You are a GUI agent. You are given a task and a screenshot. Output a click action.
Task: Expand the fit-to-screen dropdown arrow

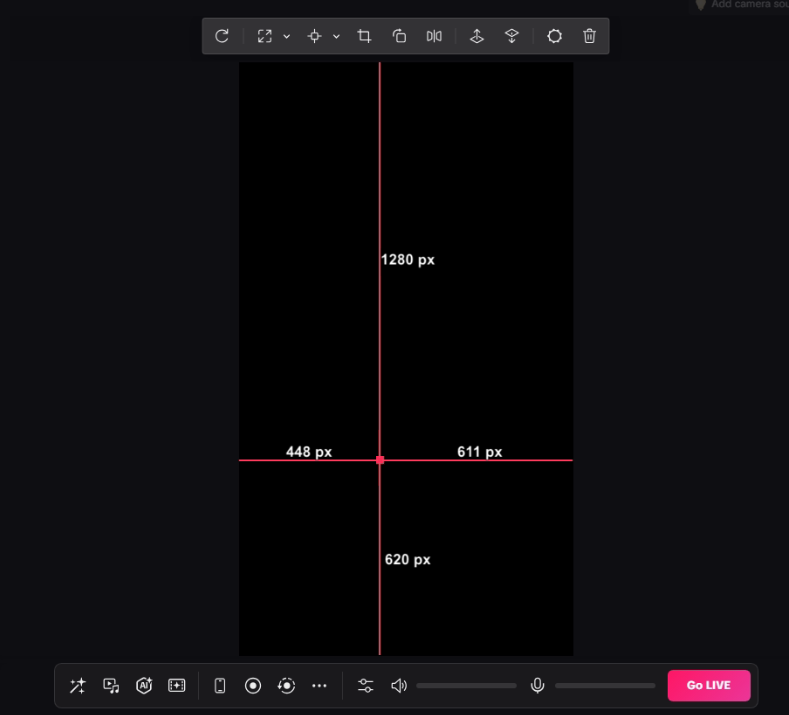pyautogui.click(x=287, y=37)
